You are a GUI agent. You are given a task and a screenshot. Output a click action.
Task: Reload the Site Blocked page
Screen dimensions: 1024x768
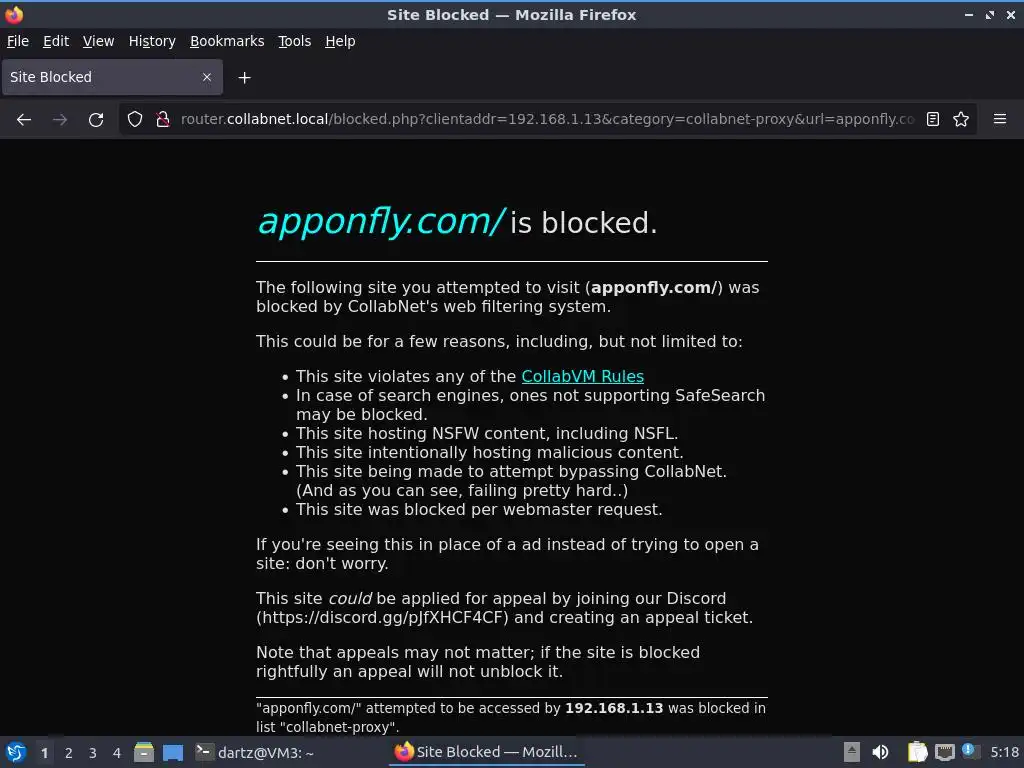coord(96,120)
